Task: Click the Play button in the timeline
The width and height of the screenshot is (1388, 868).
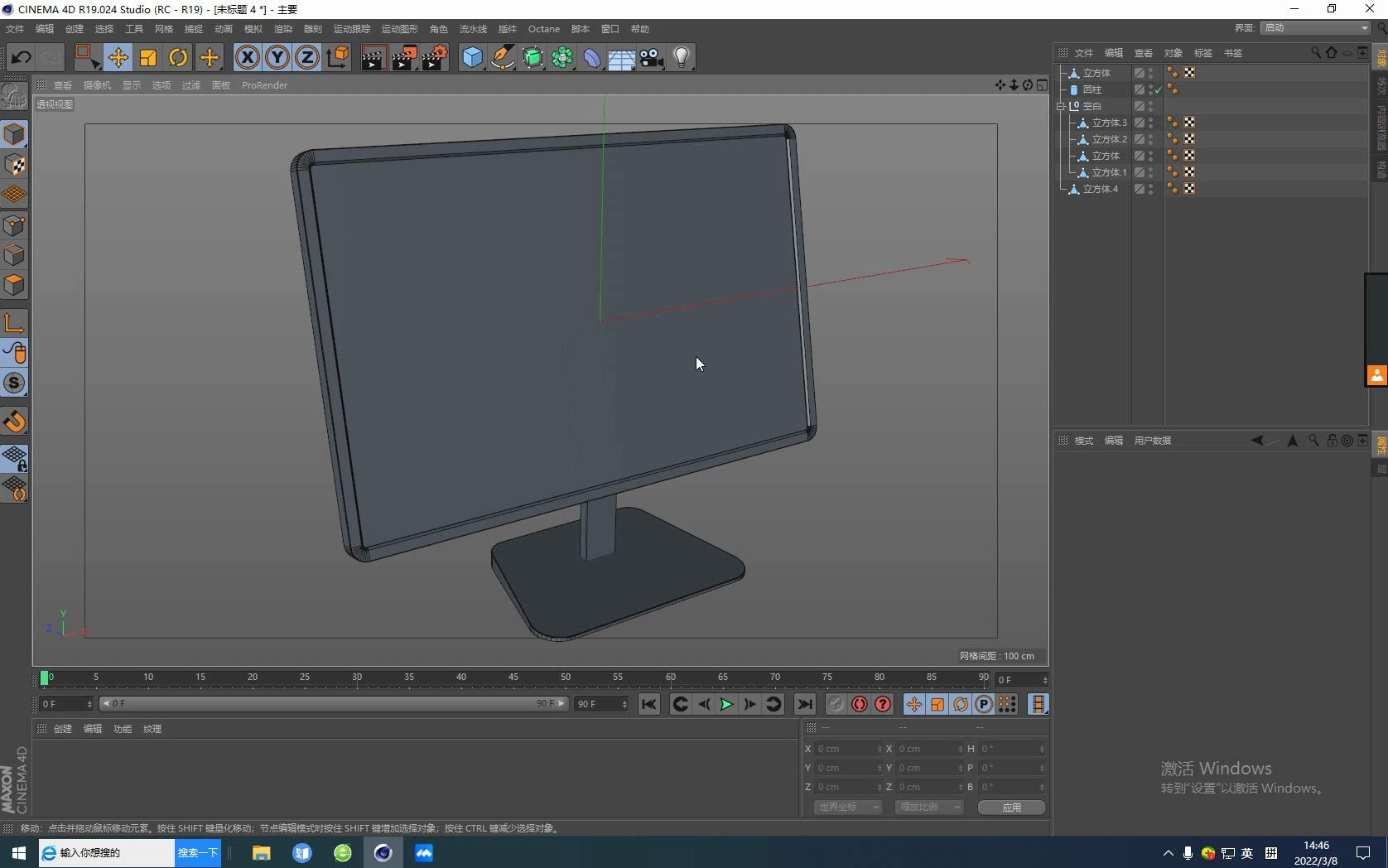Action: [x=726, y=704]
